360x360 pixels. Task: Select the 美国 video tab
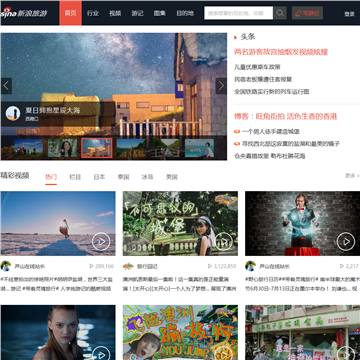click(x=172, y=177)
